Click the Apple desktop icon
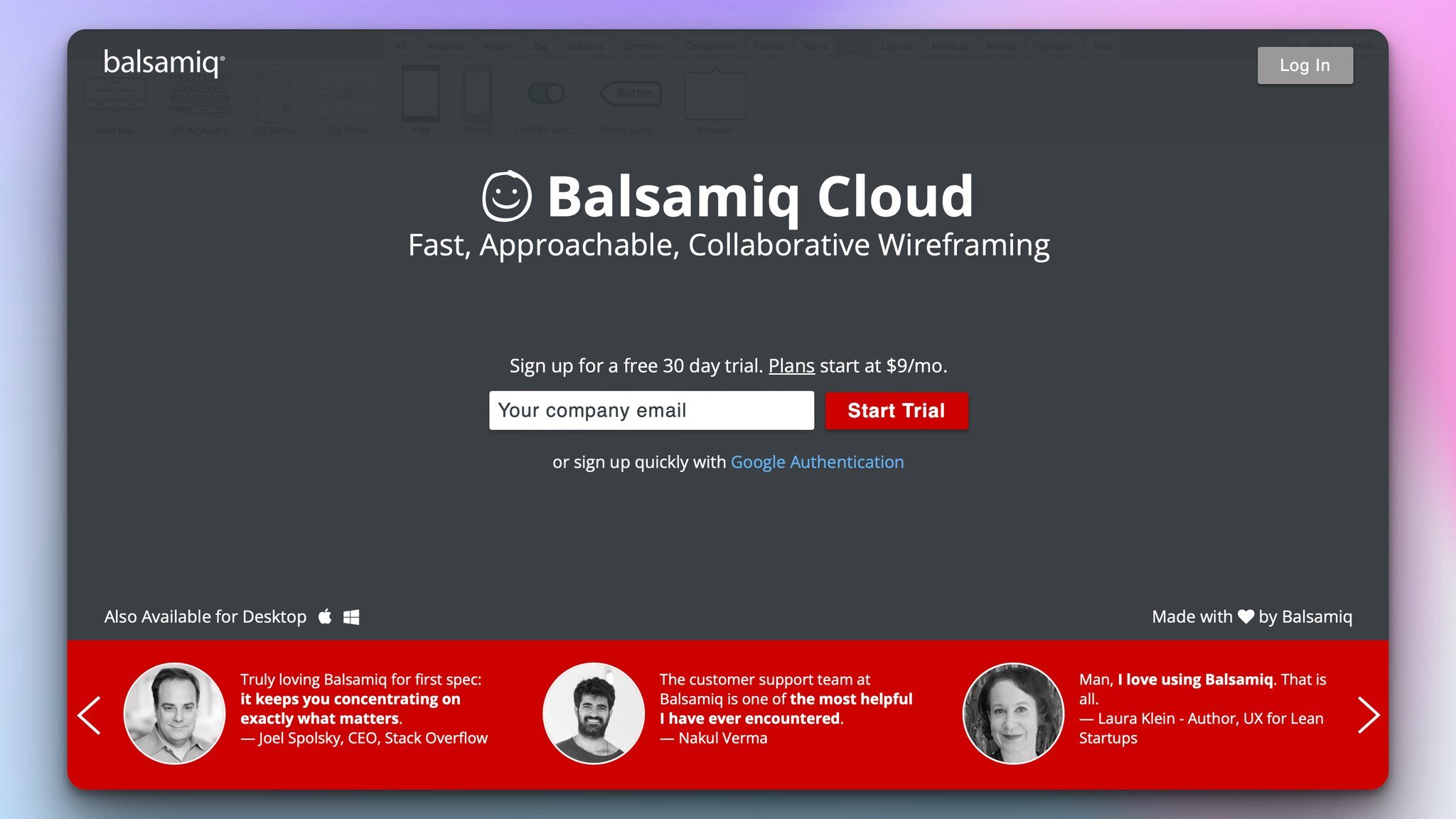The height and width of the screenshot is (819, 1456). coord(325,617)
